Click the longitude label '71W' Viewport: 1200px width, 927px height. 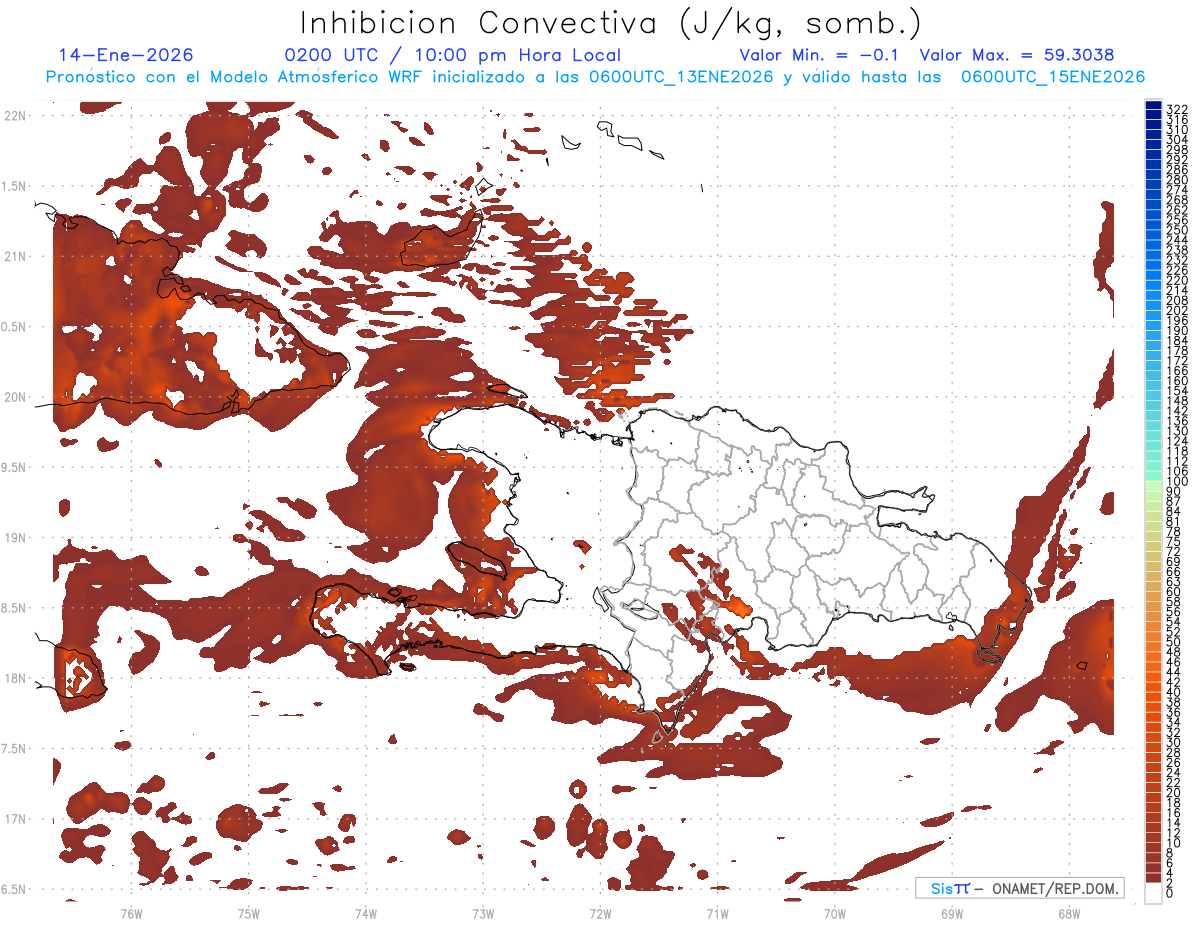pyautogui.click(x=717, y=914)
